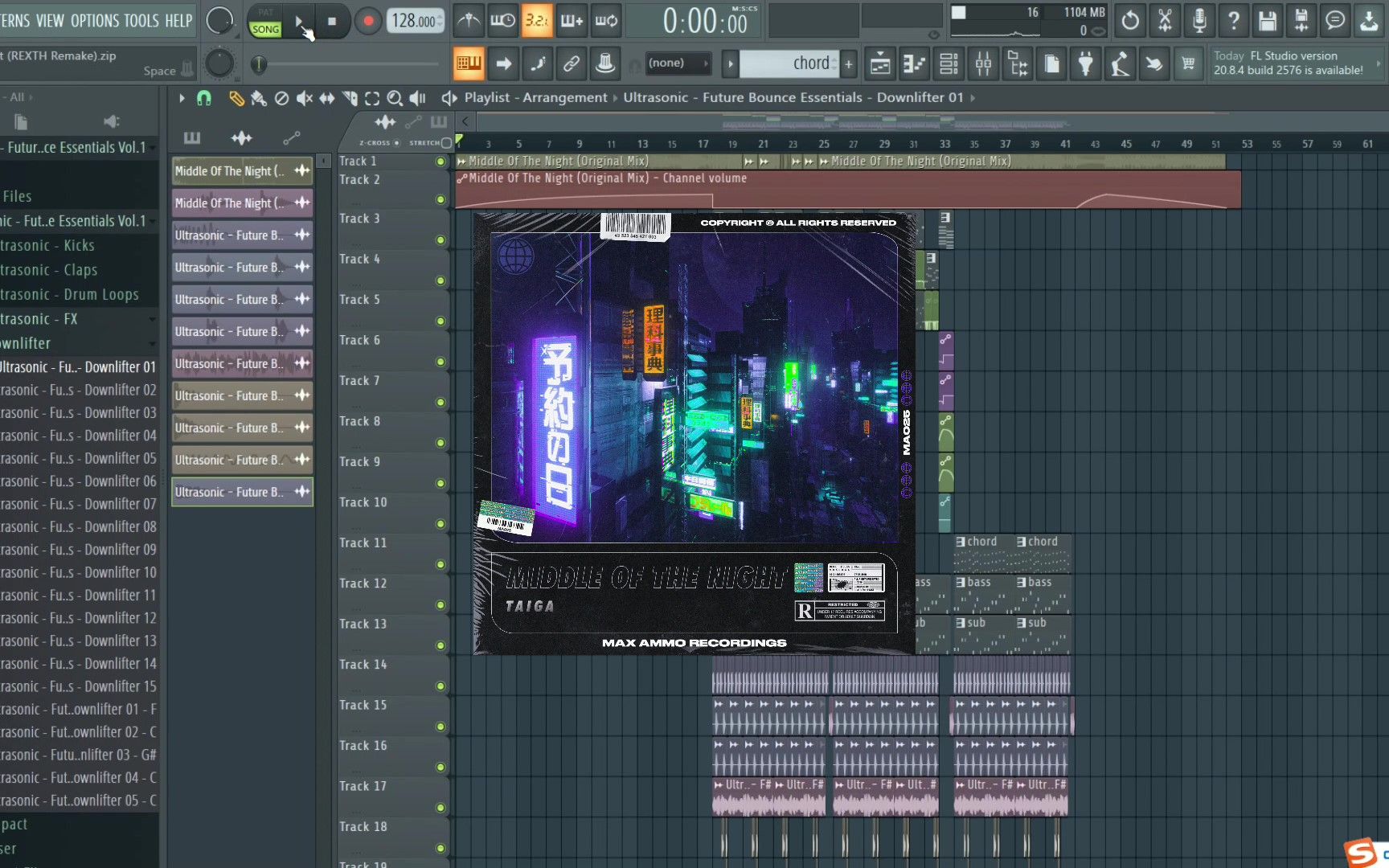The height and width of the screenshot is (868, 1389).
Task: Click the render as audio file icon
Action: [1301, 21]
